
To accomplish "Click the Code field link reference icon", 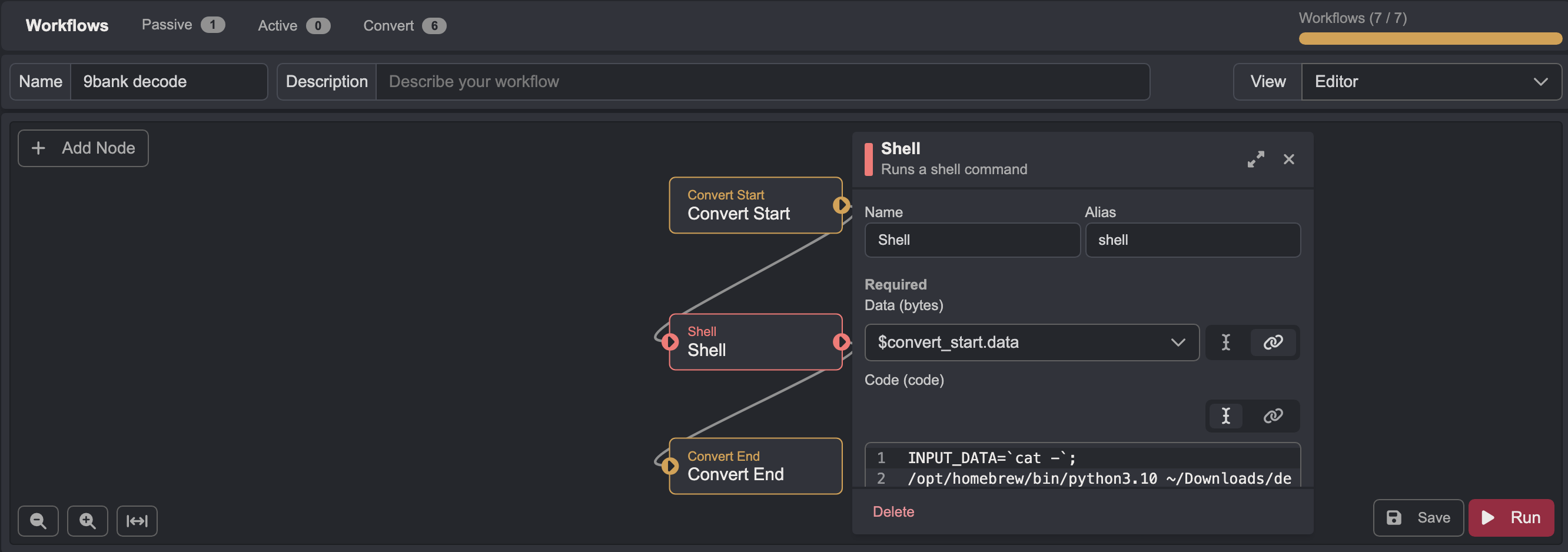I will (x=1273, y=416).
